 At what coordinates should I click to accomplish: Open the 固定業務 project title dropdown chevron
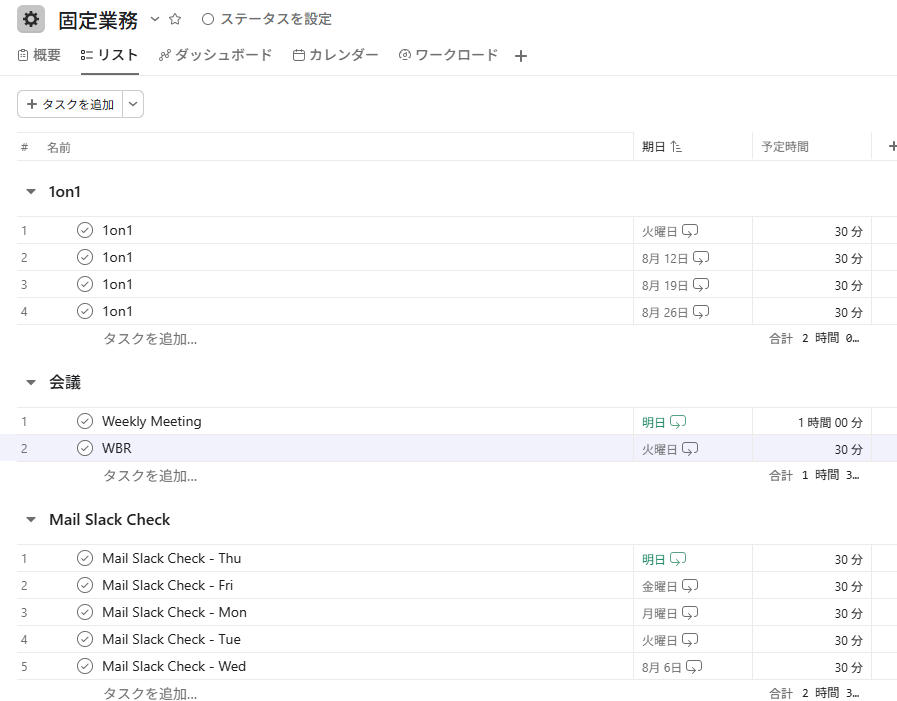coord(155,19)
